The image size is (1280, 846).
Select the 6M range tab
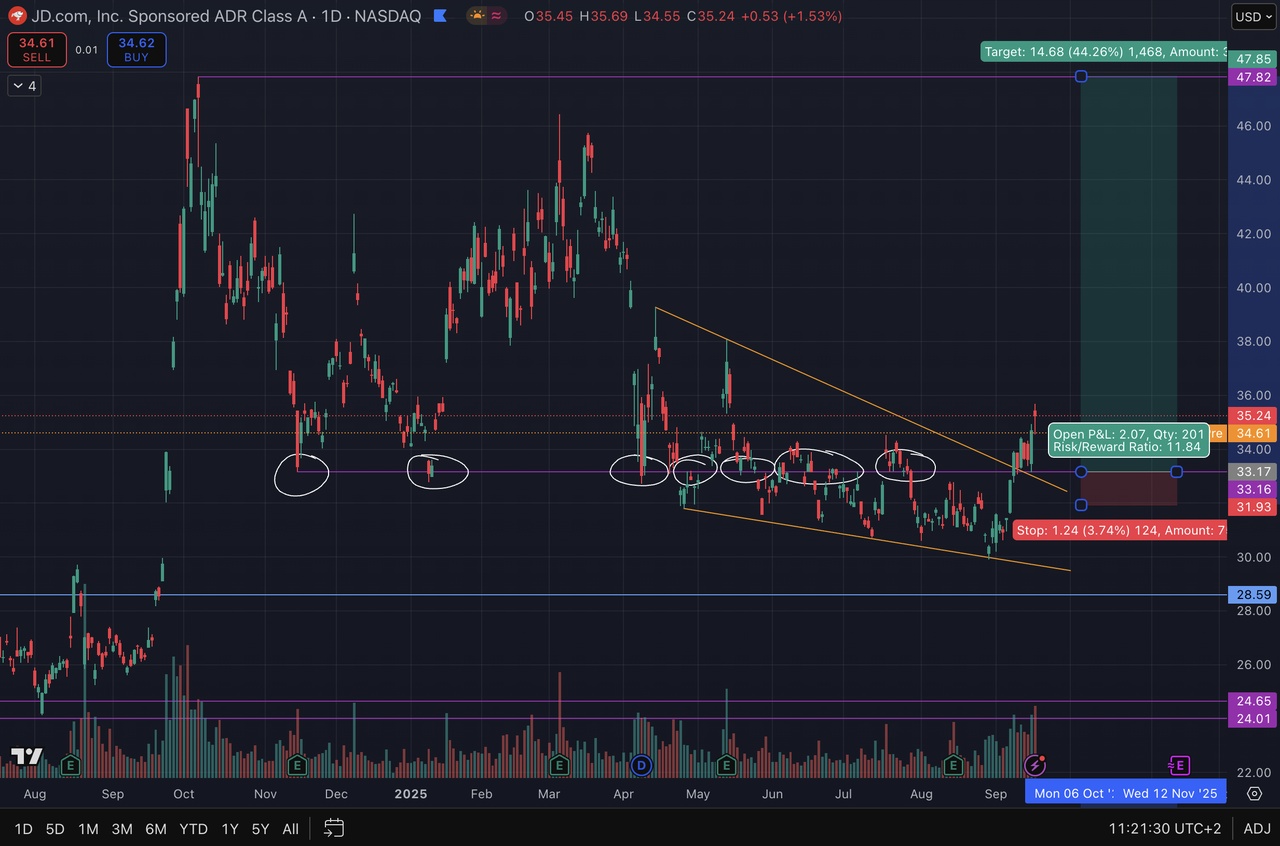[x=156, y=829]
